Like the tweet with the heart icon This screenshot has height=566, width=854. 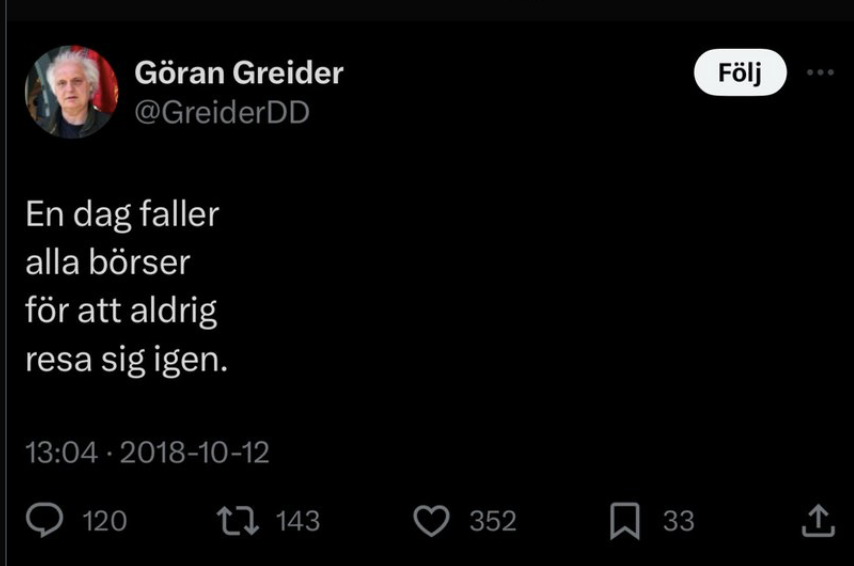coord(432,520)
